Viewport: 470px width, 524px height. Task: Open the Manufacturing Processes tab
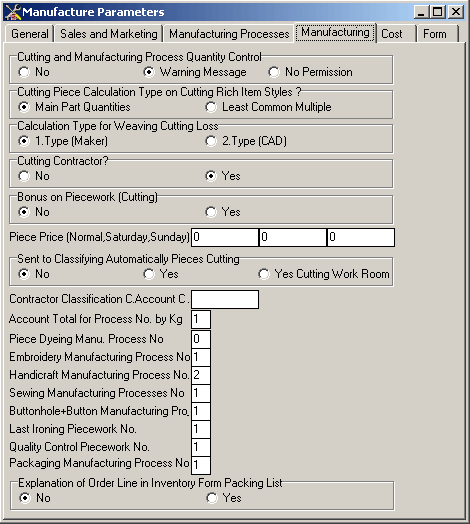(x=229, y=34)
